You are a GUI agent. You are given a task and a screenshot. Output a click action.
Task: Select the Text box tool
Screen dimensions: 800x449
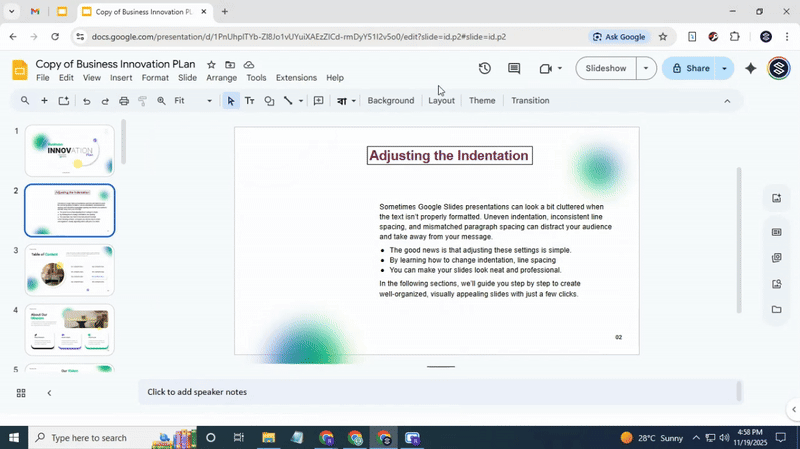[x=250, y=101]
